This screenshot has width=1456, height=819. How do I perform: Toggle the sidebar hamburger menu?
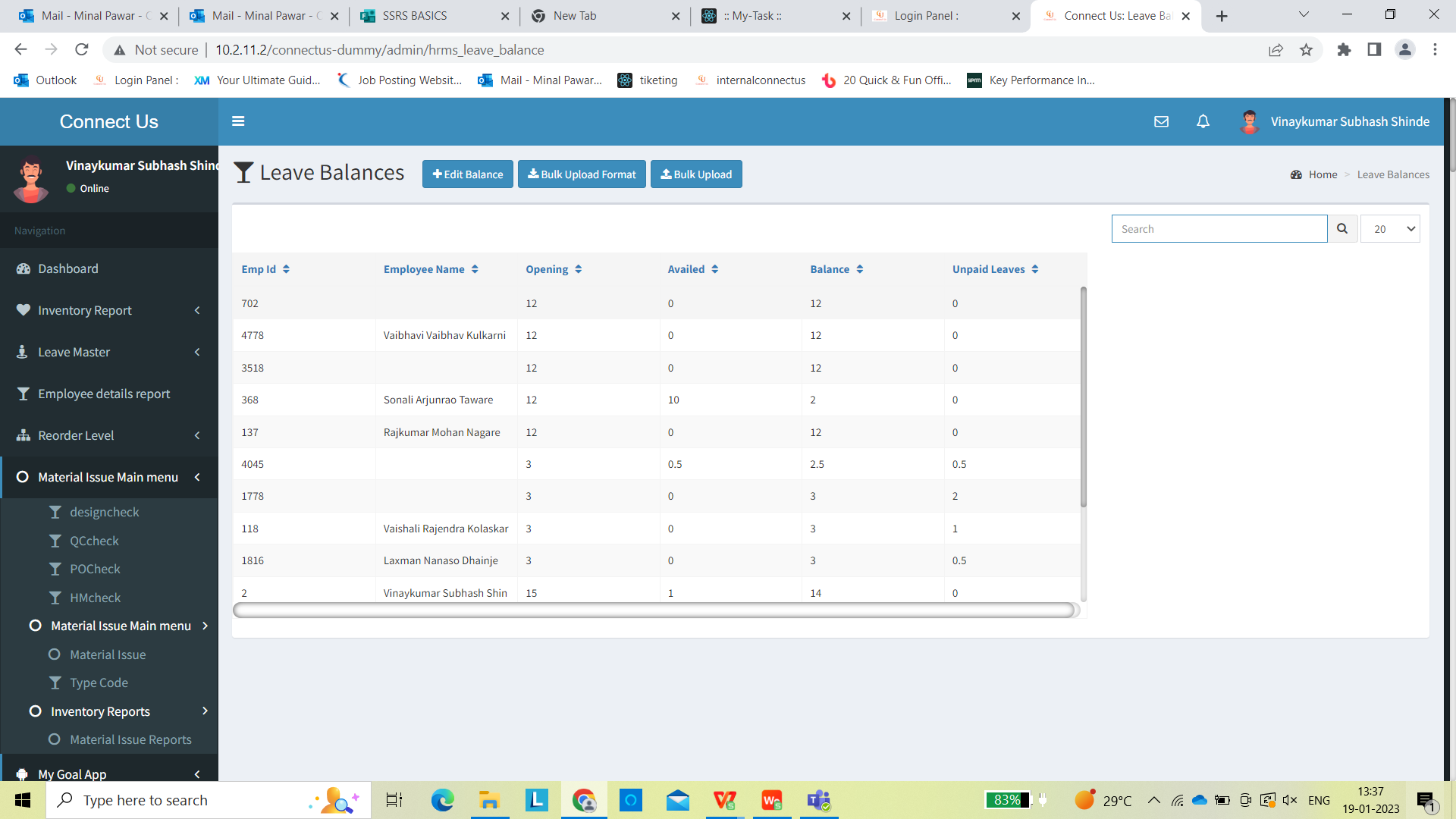(x=238, y=121)
